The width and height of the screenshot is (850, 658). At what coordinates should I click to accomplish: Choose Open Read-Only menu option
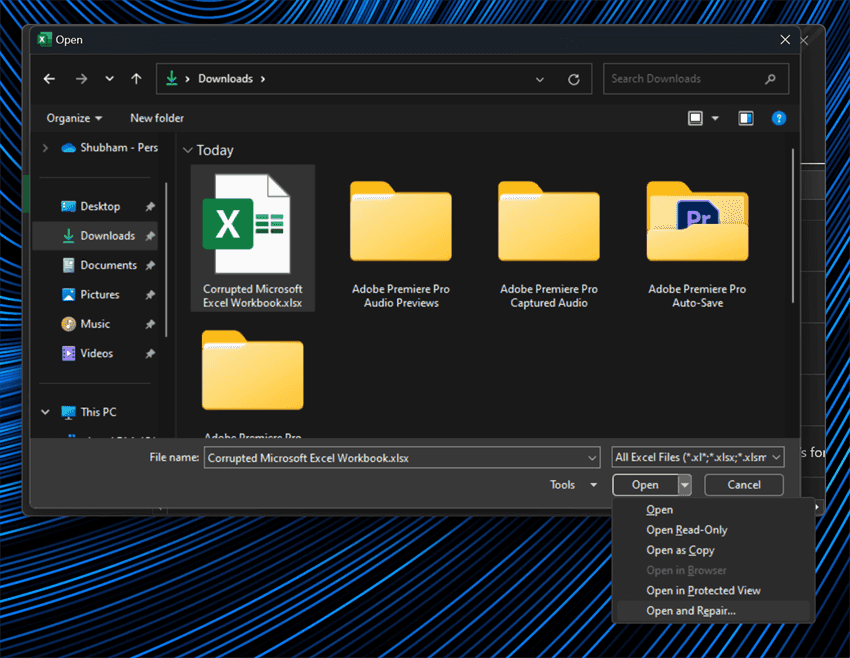[x=713, y=530]
